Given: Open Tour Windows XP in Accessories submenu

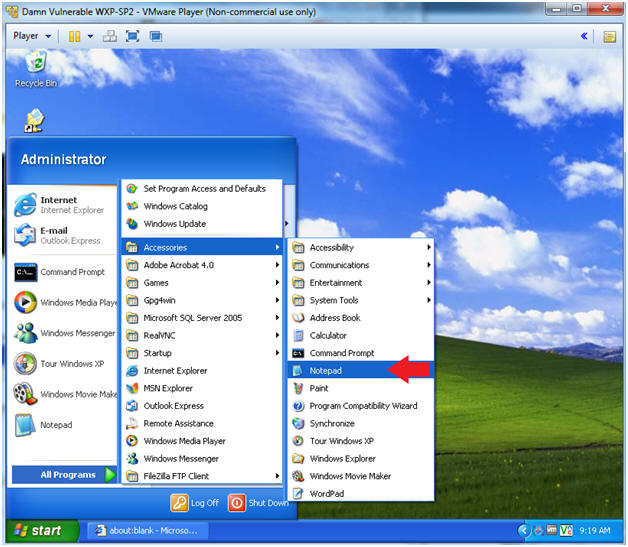Looking at the screenshot, I should [361, 441].
